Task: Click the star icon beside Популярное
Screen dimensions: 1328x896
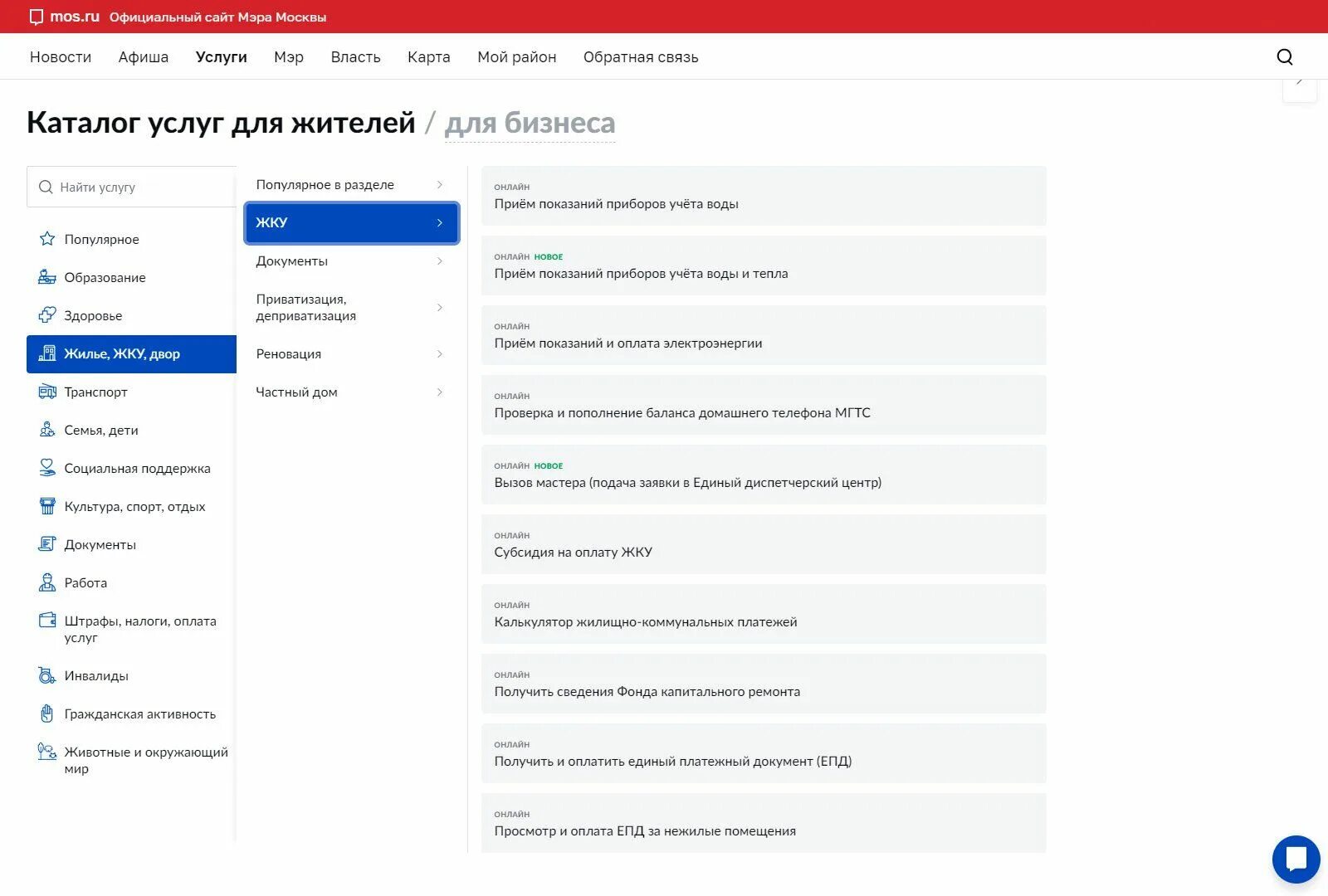Action: [47, 239]
